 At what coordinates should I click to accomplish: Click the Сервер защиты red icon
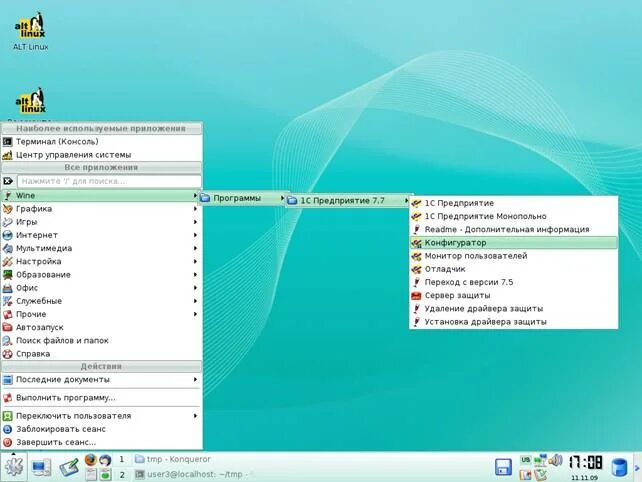416,296
